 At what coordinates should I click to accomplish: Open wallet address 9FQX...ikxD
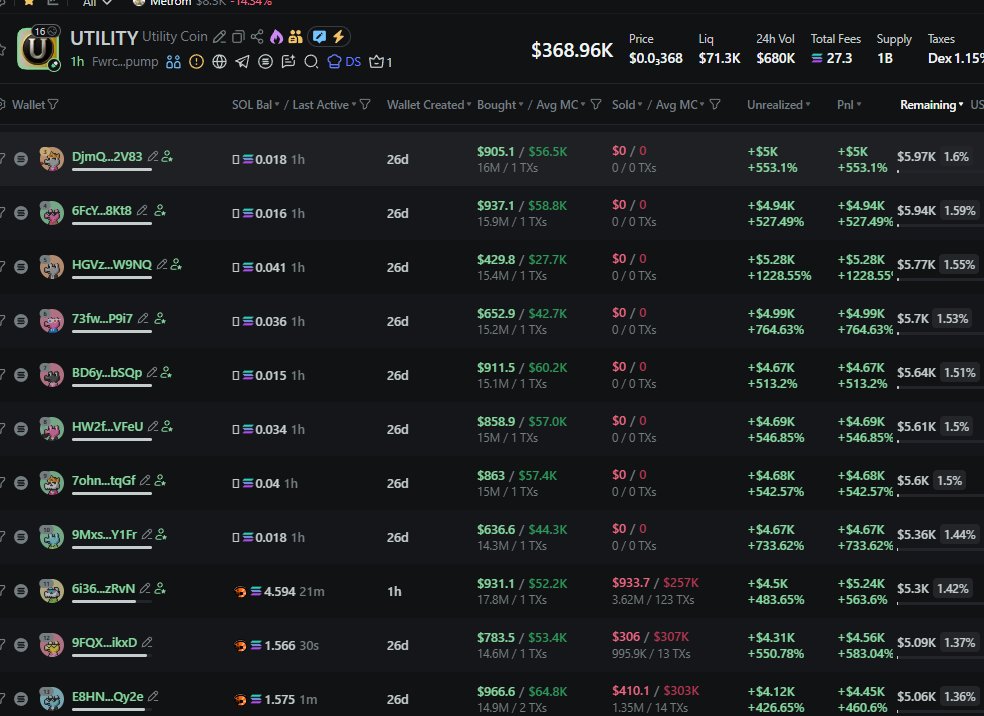click(x=104, y=642)
